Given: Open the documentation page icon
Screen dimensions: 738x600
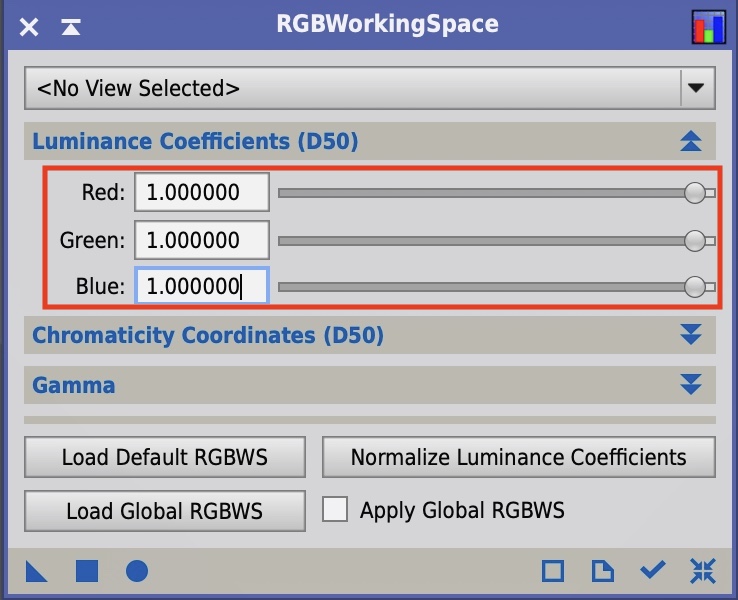Looking at the screenshot, I should tap(603, 571).
